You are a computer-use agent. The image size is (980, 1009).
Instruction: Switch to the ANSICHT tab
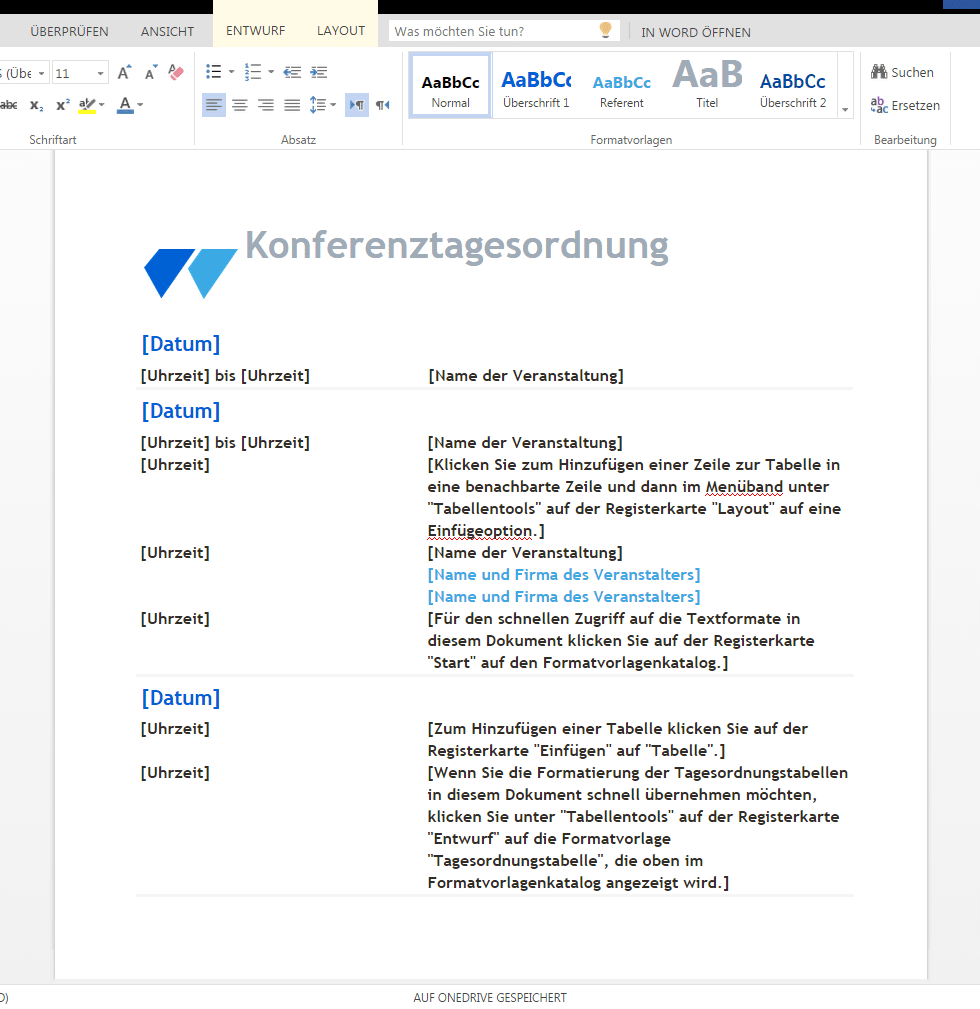coord(167,32)
